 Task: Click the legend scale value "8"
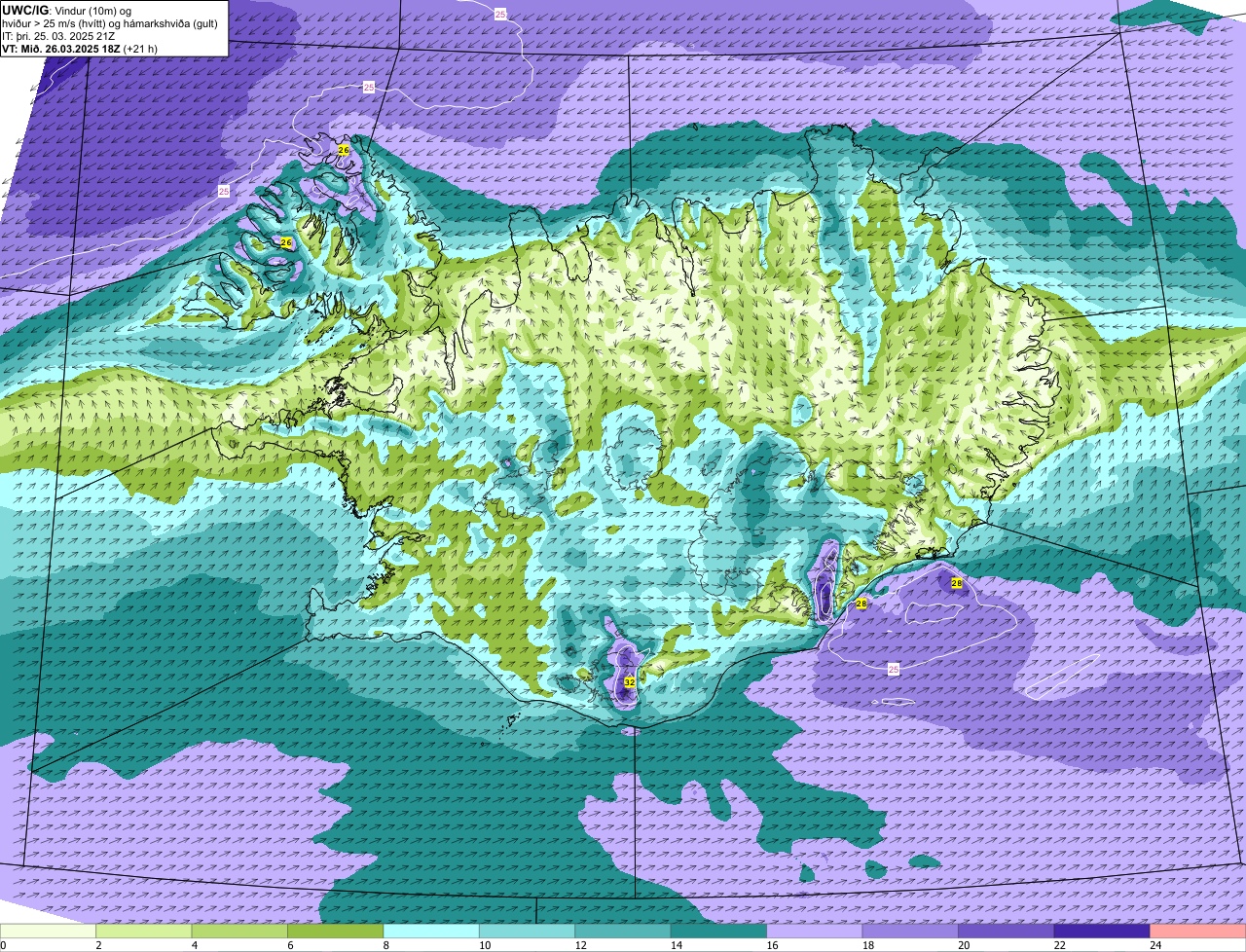tap(386, 944)
